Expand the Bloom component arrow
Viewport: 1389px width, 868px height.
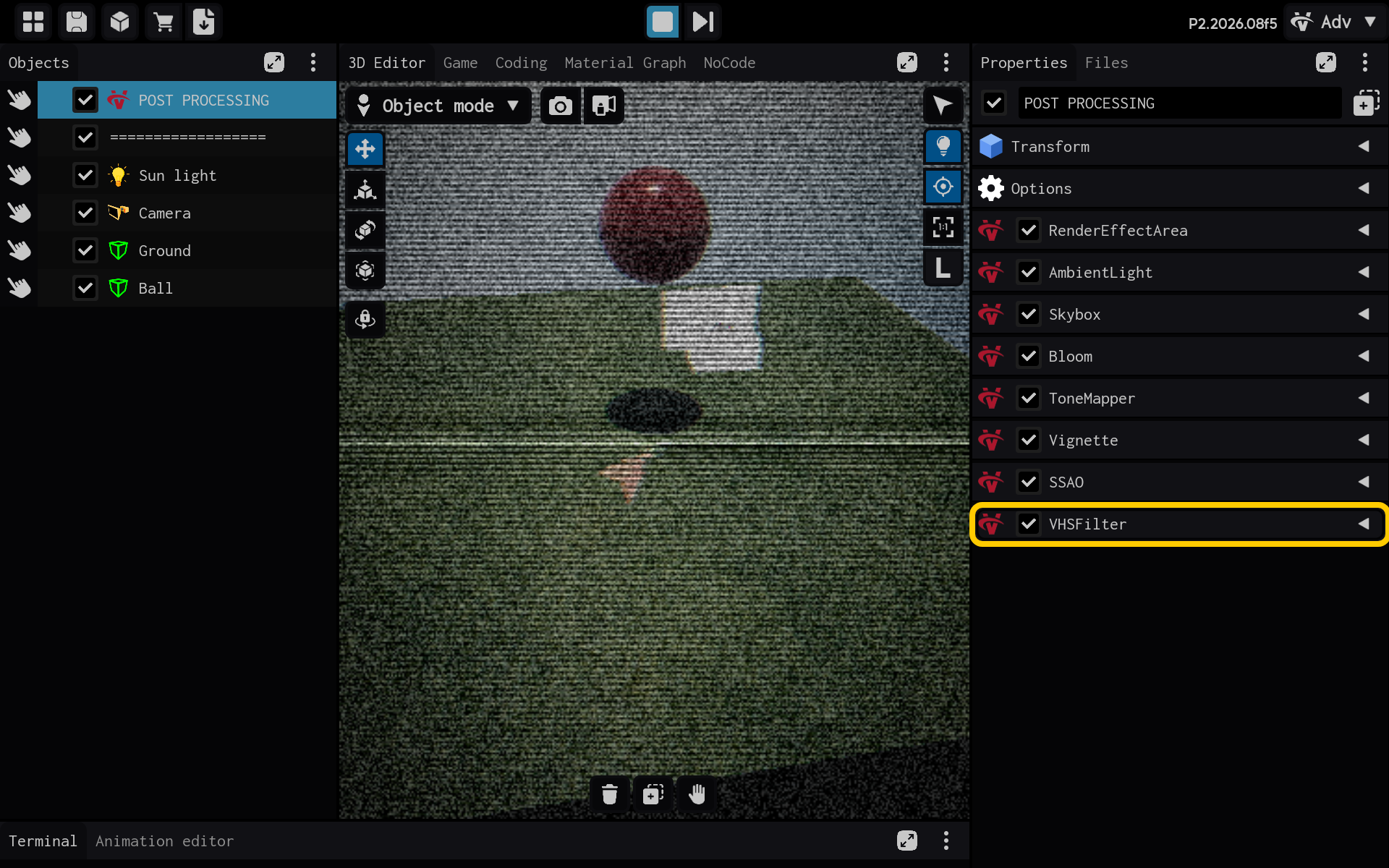point(1364,356)
